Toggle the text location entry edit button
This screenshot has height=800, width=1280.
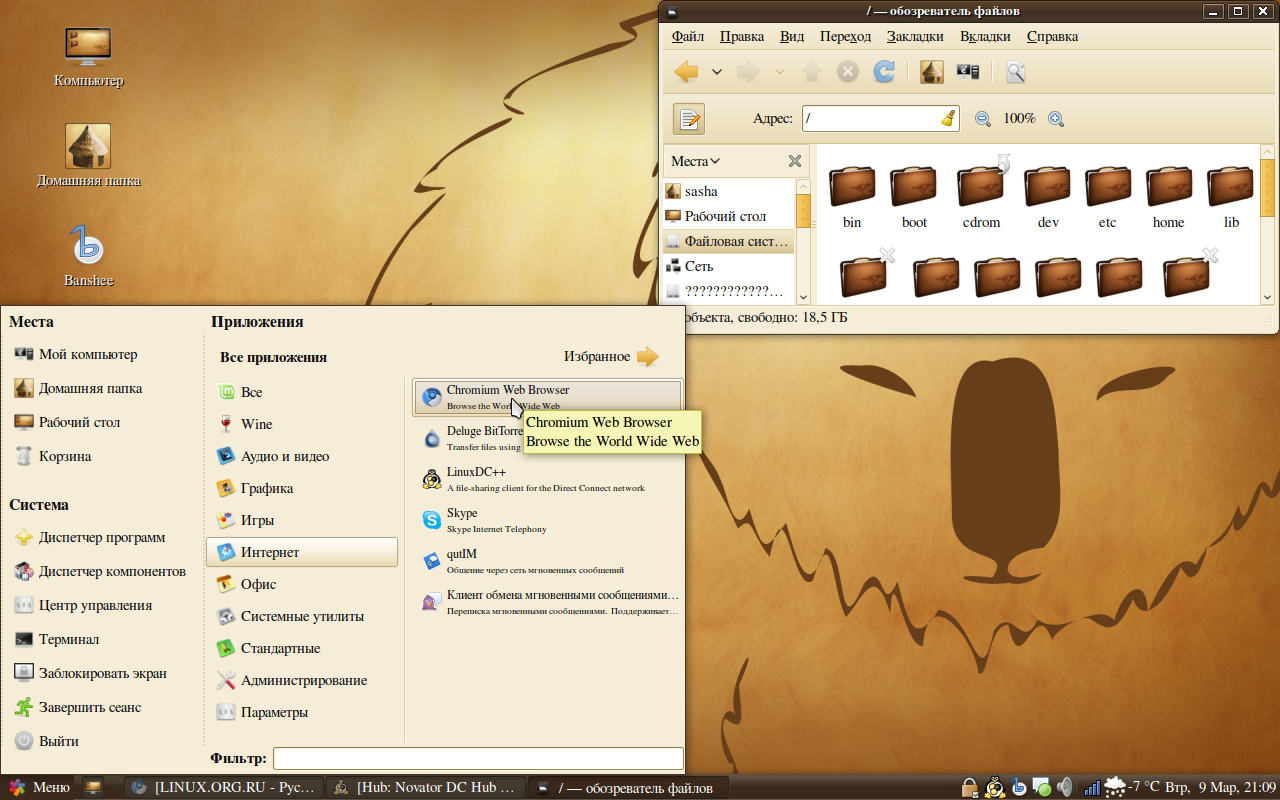[689, 119]
